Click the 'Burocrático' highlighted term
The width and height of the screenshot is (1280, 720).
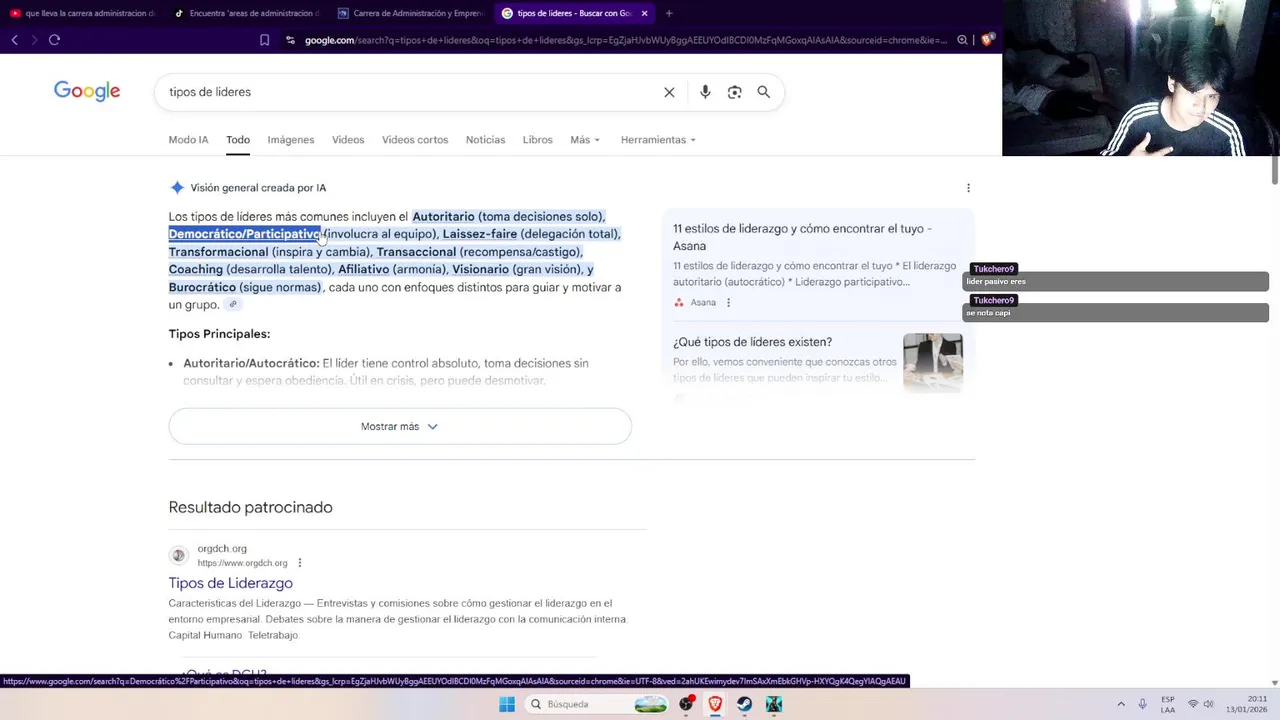(x=202, y=287)
